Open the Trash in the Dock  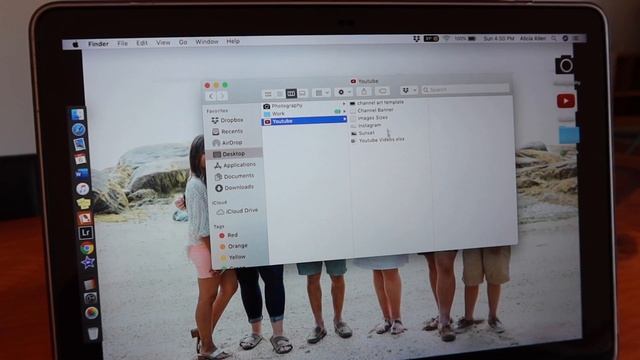pyautogui.click(x=93, y=333)
